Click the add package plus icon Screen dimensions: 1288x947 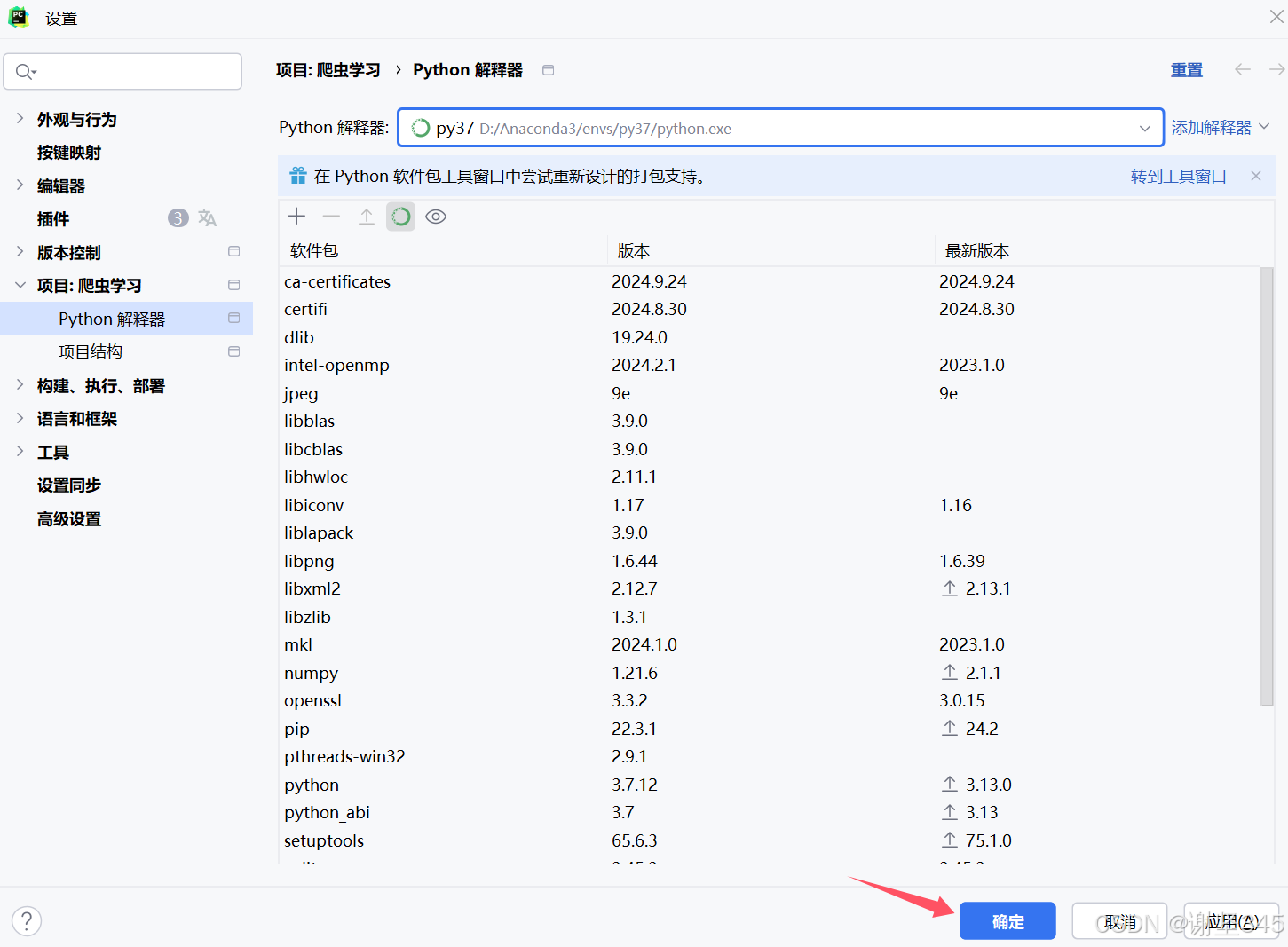point(297,216)
